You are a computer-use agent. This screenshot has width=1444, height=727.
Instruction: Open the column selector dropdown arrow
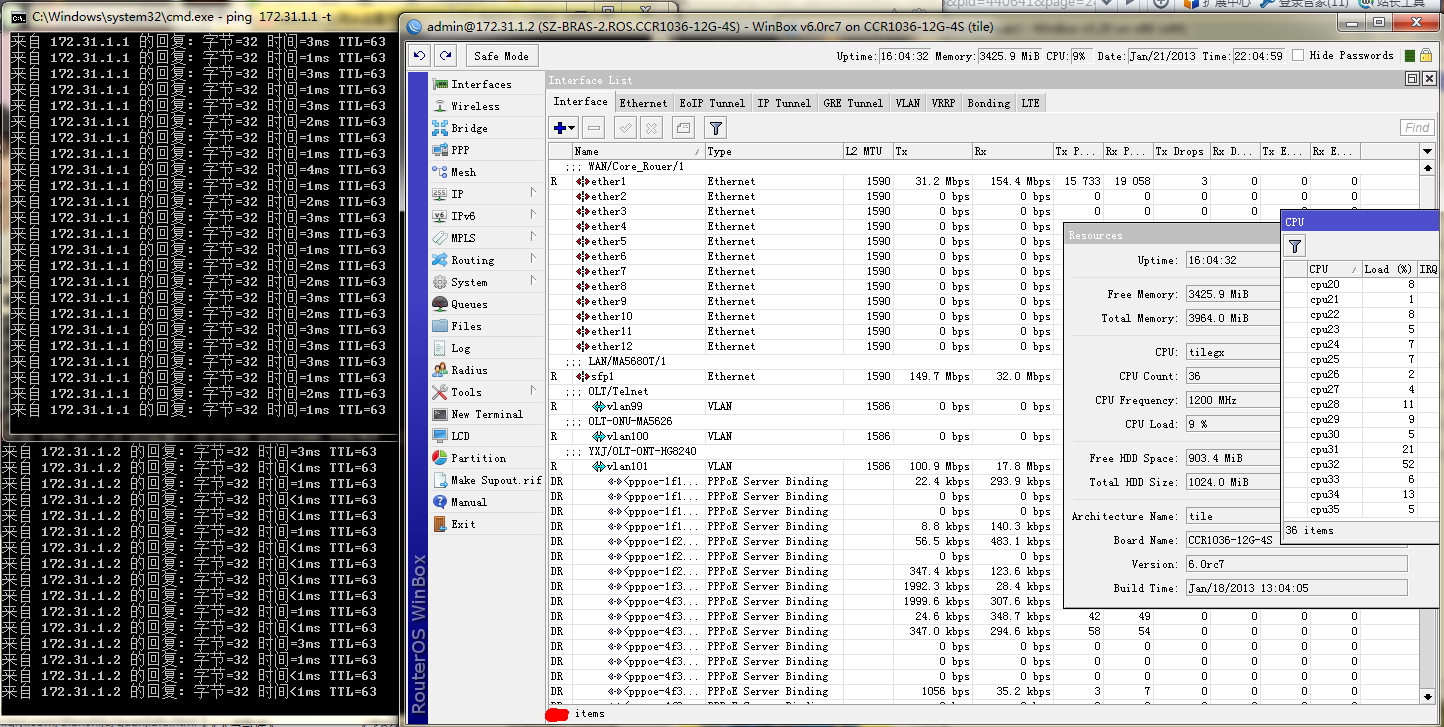[1427, 151]
